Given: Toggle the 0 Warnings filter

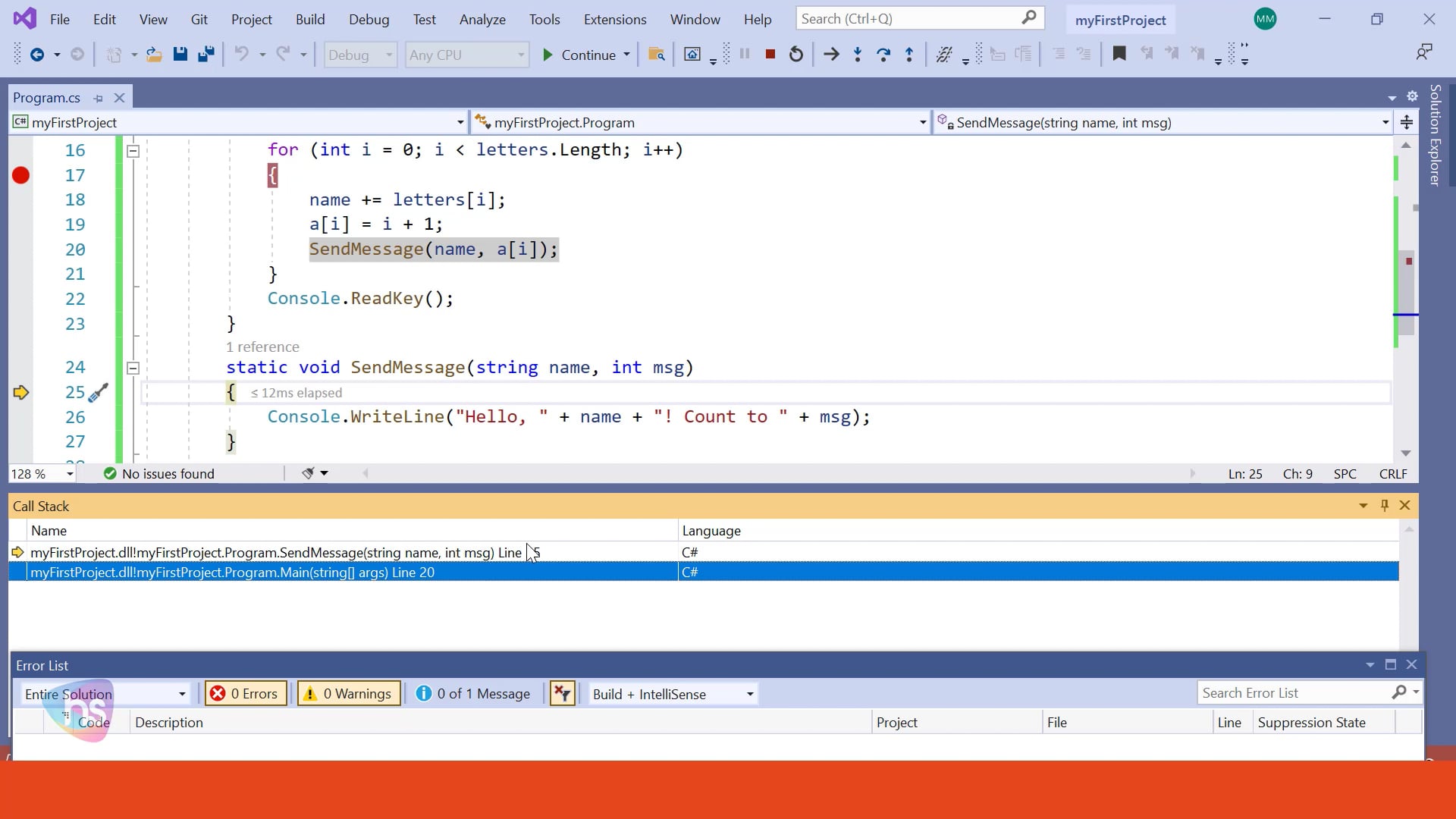Looking at the screenshot, I should pyautogui.click(x=348, y=692).
